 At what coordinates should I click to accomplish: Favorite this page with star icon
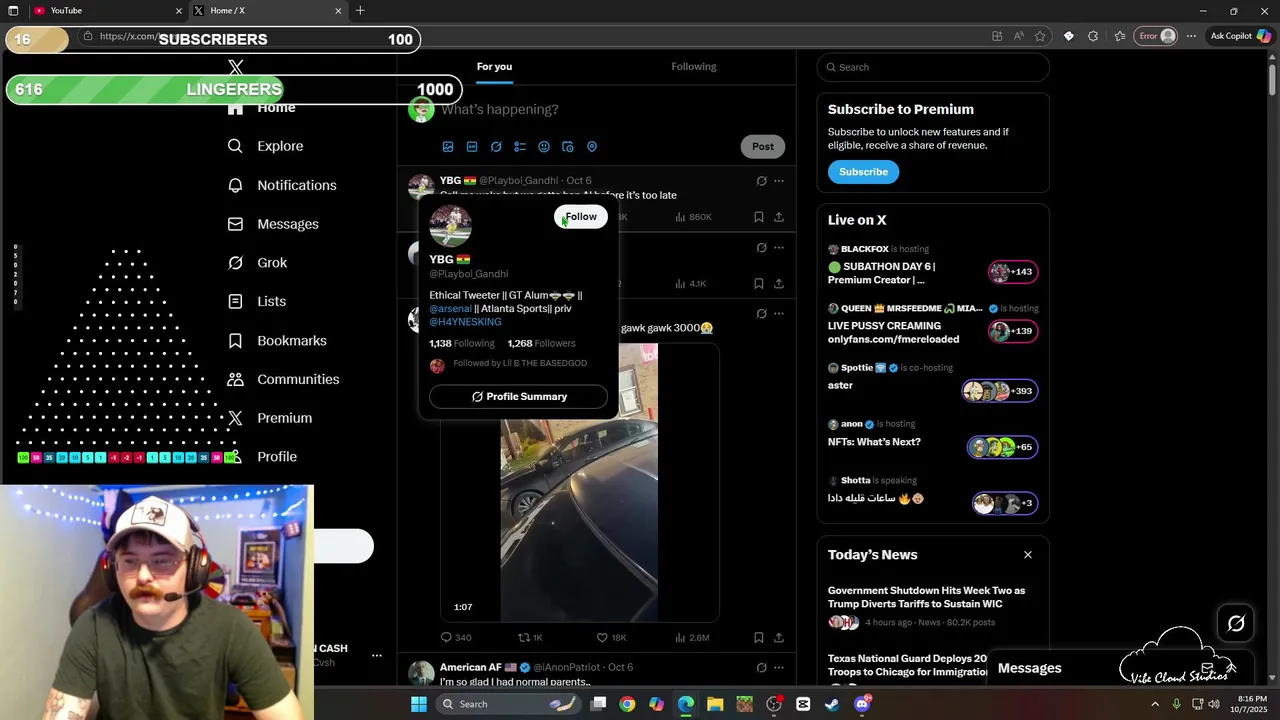click(x=1041, y=36)
